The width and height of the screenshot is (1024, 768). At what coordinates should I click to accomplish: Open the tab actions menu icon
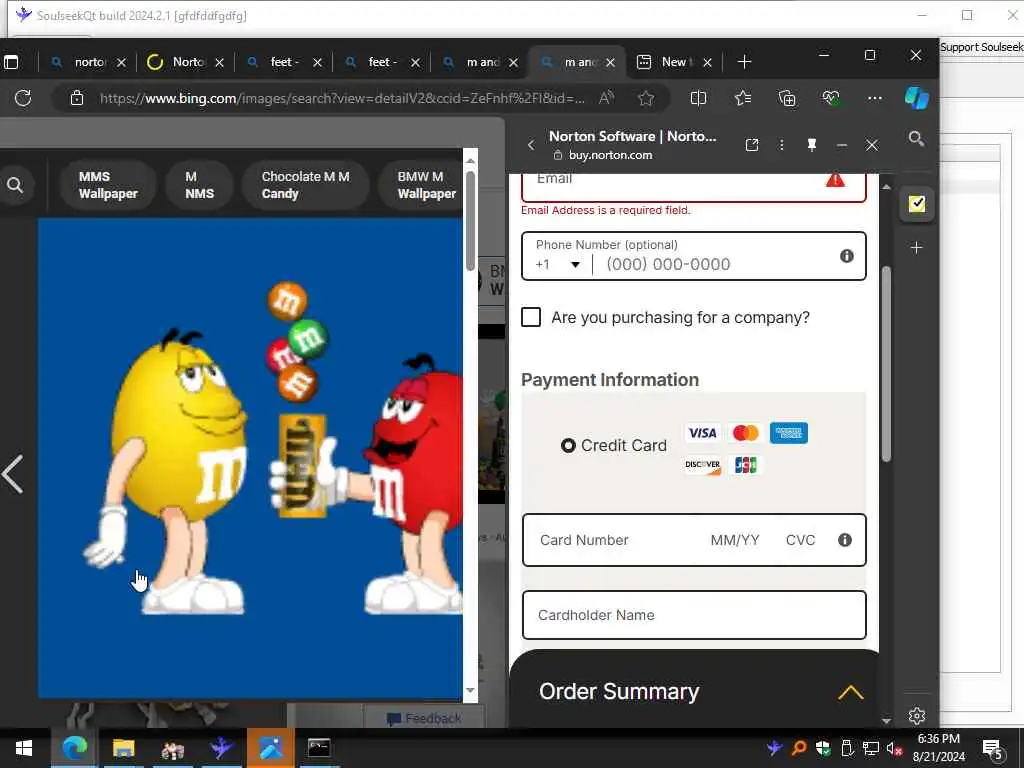(11, 62)
